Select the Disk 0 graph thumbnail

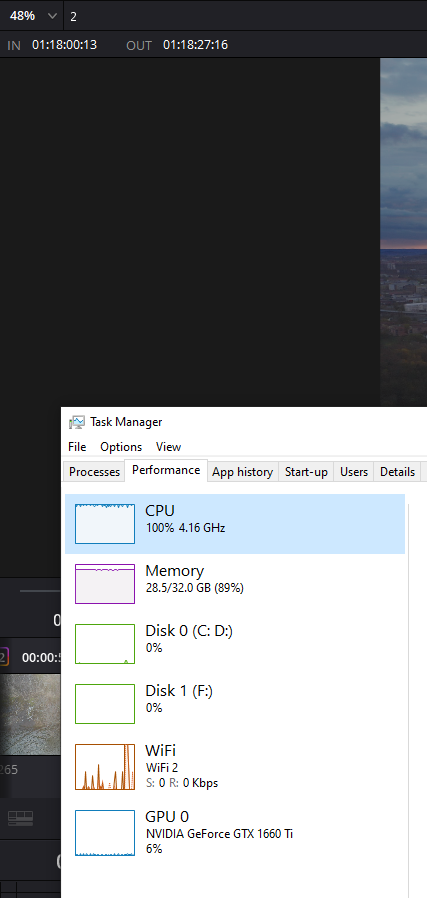click(105, 644)
